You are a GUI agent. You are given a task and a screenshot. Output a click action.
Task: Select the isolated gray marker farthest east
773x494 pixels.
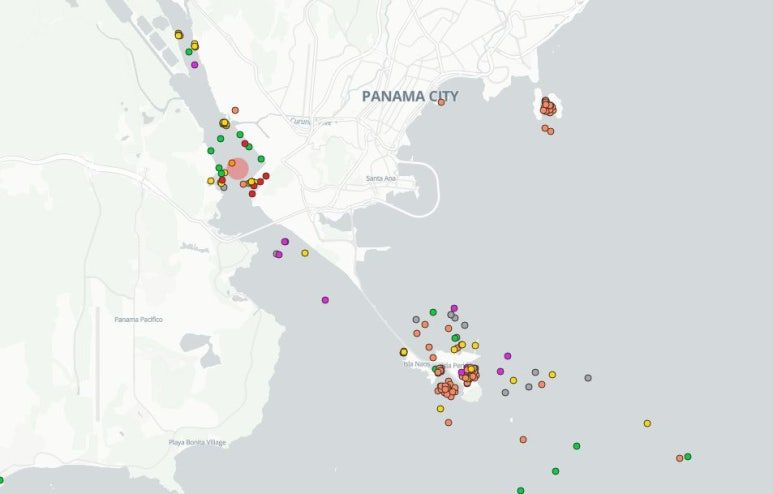click(x=588, y=378)
